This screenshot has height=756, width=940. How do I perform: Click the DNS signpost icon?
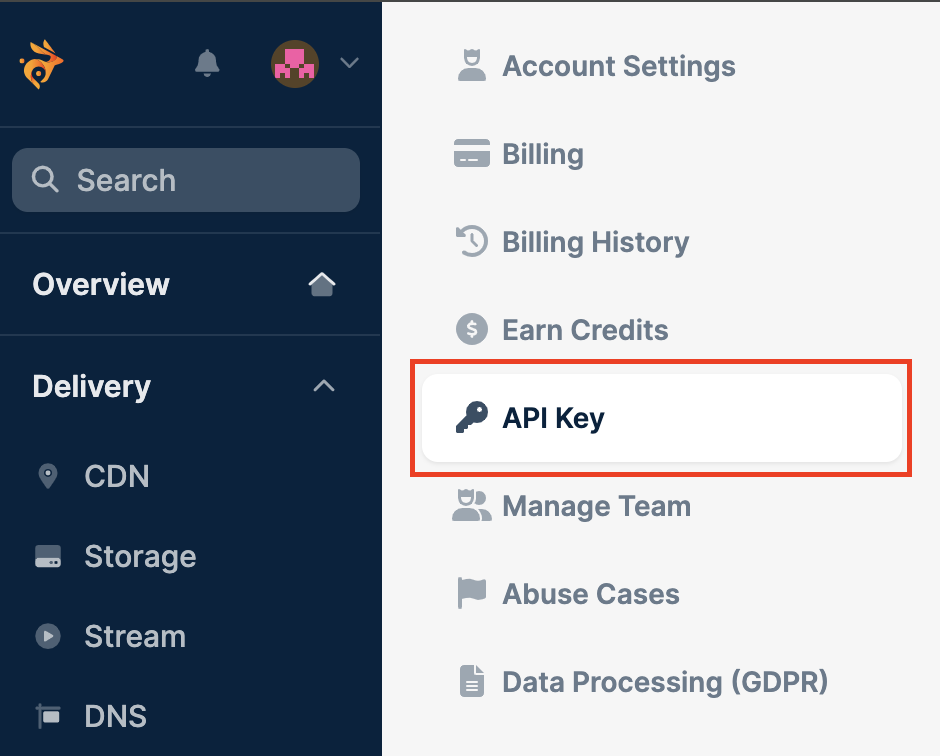coord(48,716)
